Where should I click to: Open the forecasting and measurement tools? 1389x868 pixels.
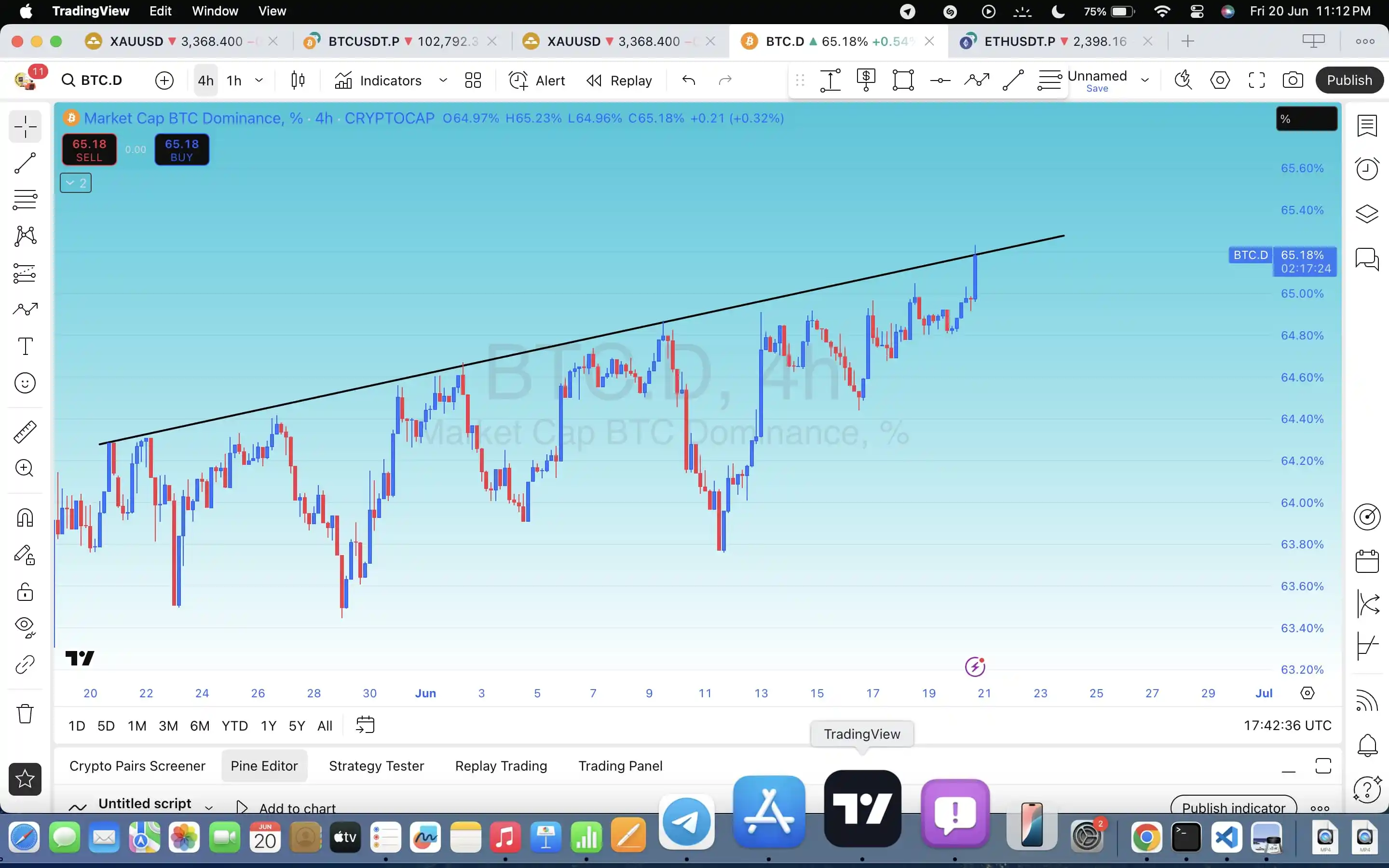[x=25, y=273]
